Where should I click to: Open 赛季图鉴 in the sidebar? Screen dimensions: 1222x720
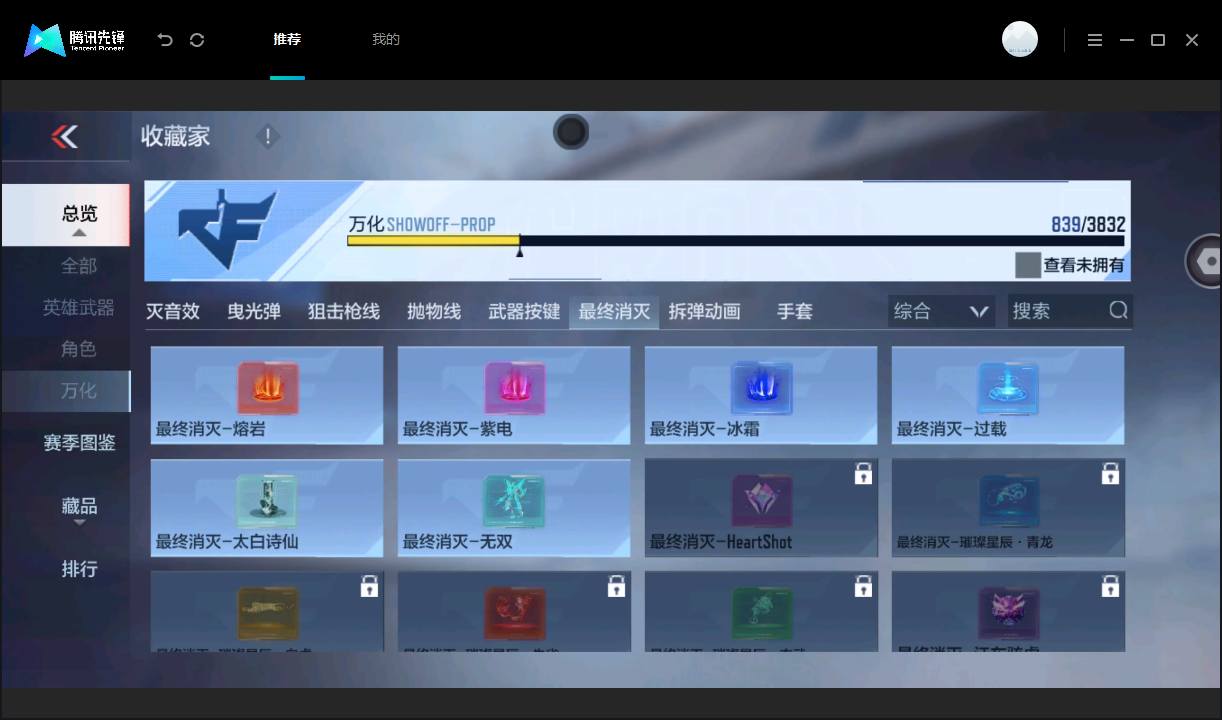[x=79, y=442]
